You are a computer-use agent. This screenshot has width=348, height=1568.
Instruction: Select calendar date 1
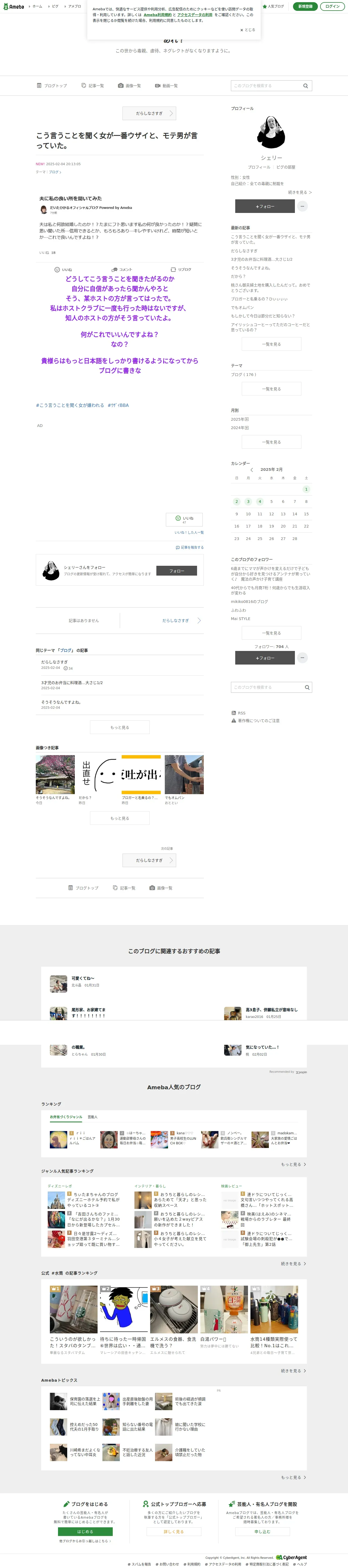306,489
